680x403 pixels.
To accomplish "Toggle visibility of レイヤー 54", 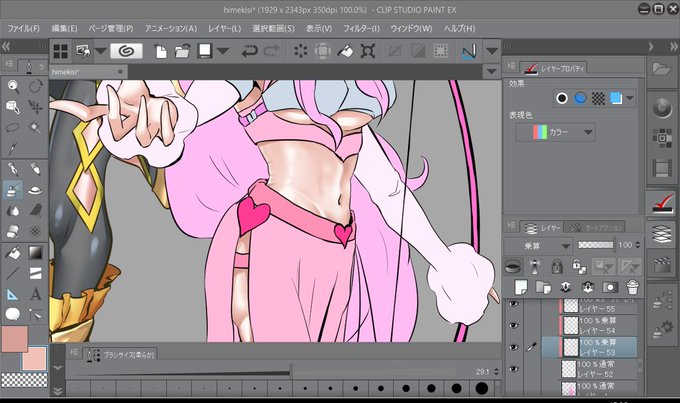I will pyautogui.click(x=513, y=325).
